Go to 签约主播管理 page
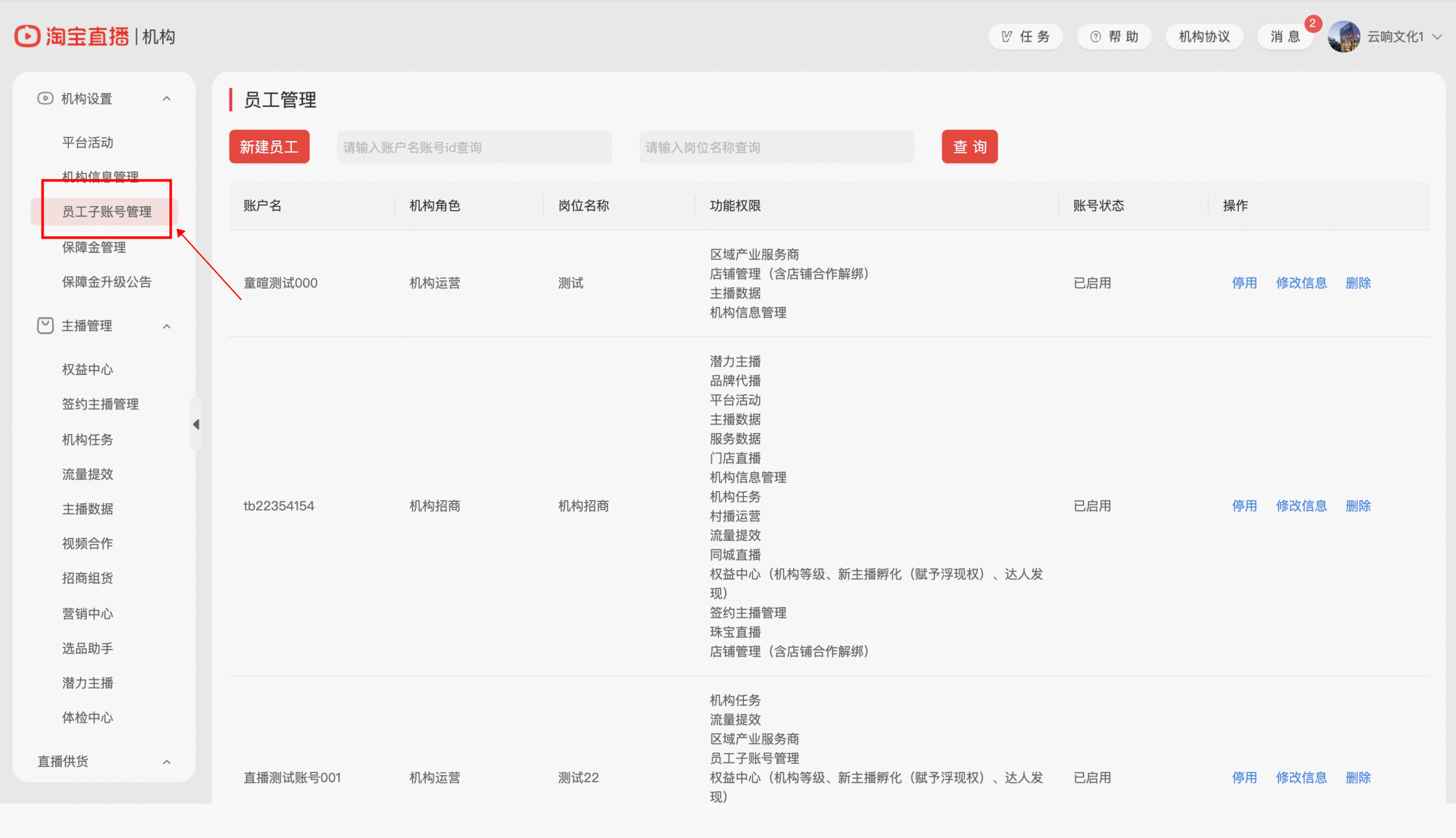The image size is (1456, 838). [100, 404]
